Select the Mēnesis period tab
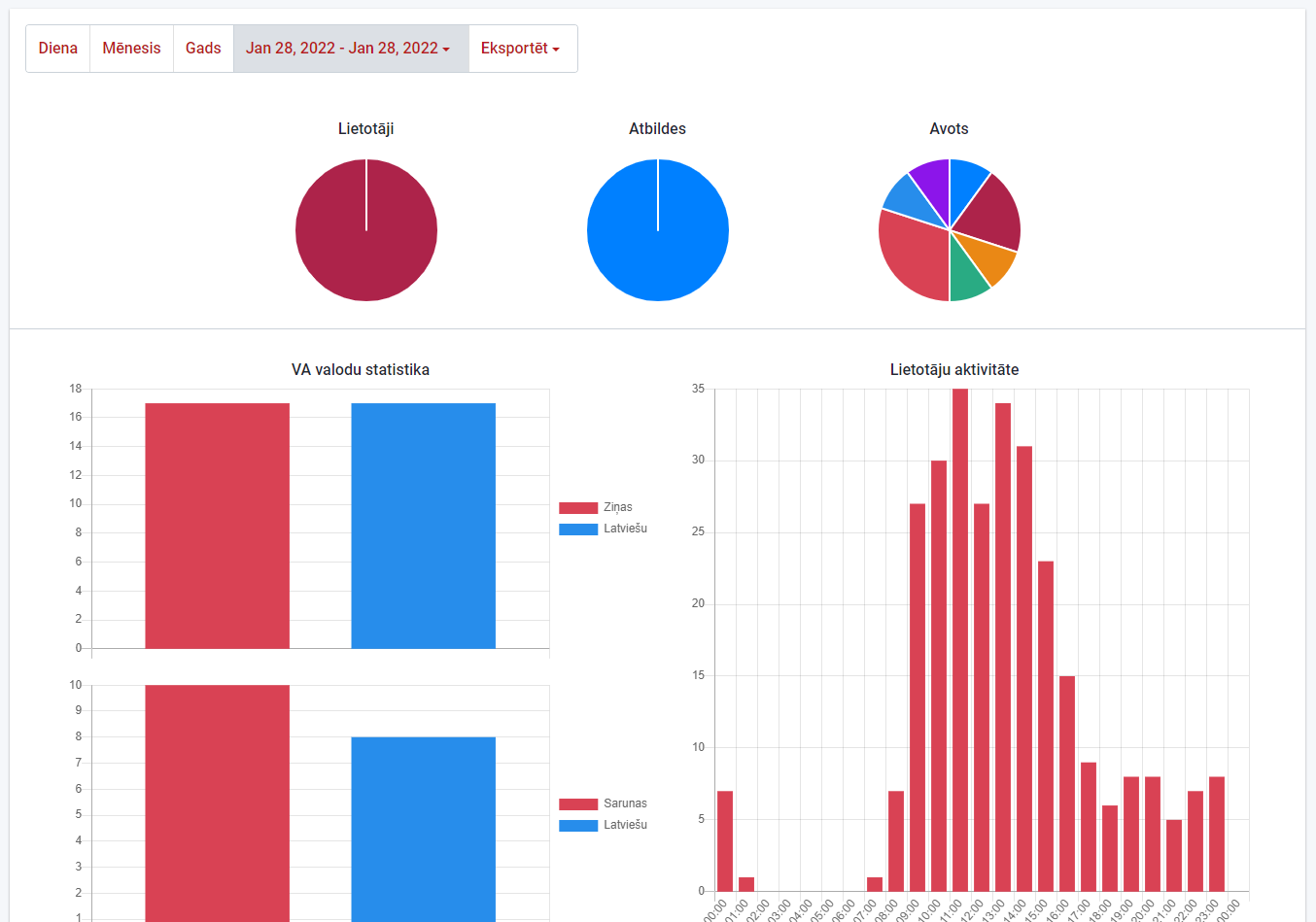Image resolution: width=1316 pixels, height=922 pixels. tap(131, 49)
